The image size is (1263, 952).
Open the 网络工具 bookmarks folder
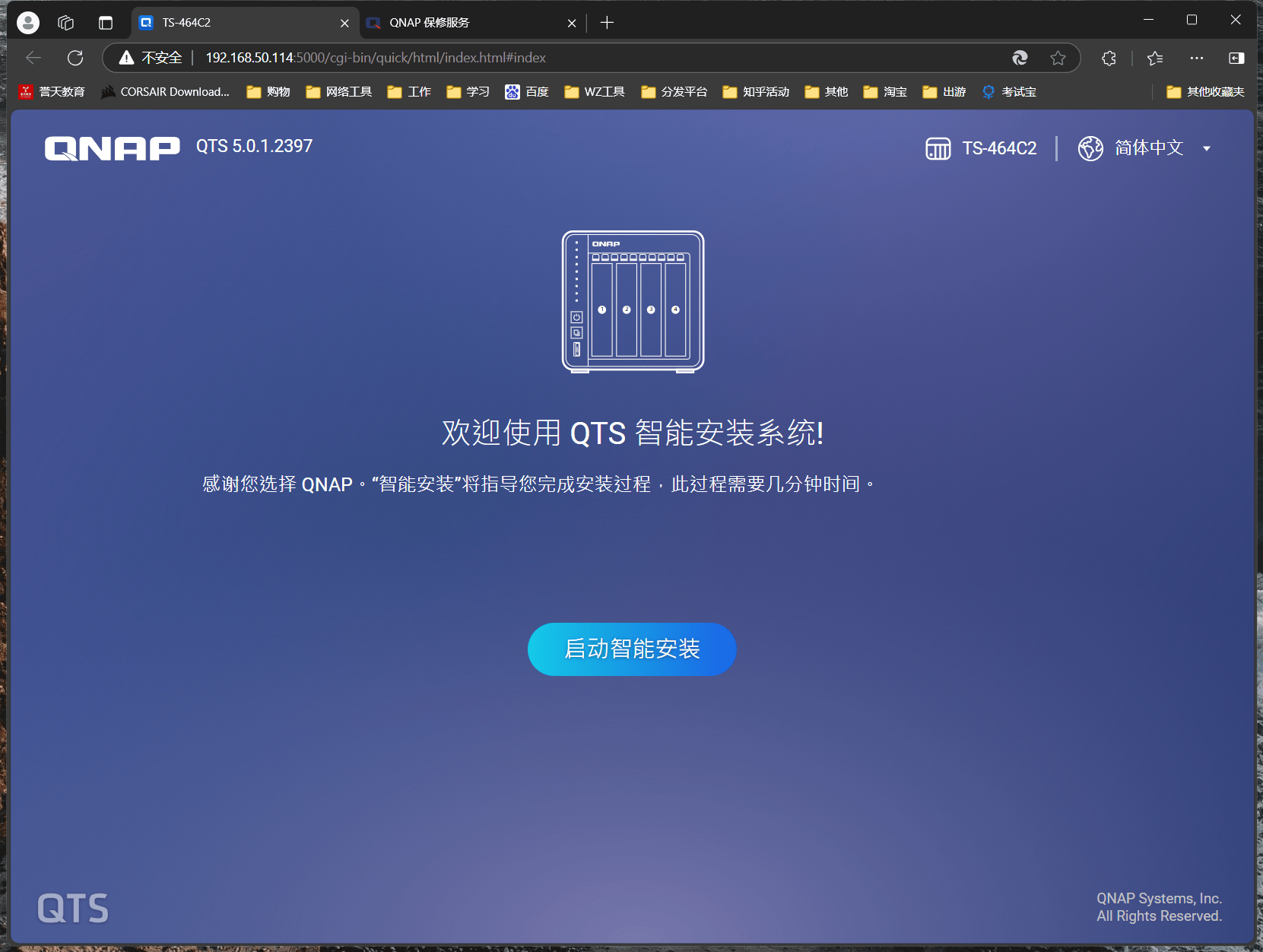point(338,92)
